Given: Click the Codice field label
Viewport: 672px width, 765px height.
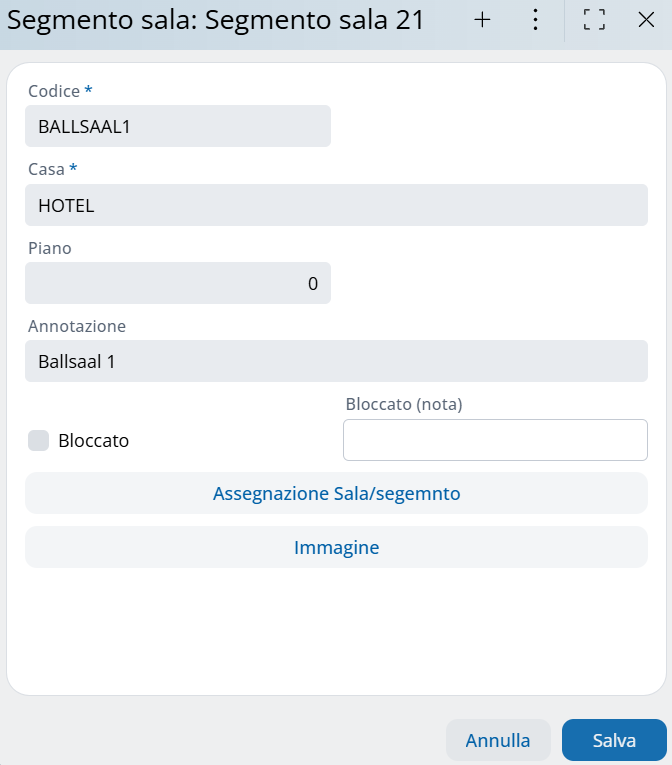Looking at the screenshot, I should click(x=54, y=91).
